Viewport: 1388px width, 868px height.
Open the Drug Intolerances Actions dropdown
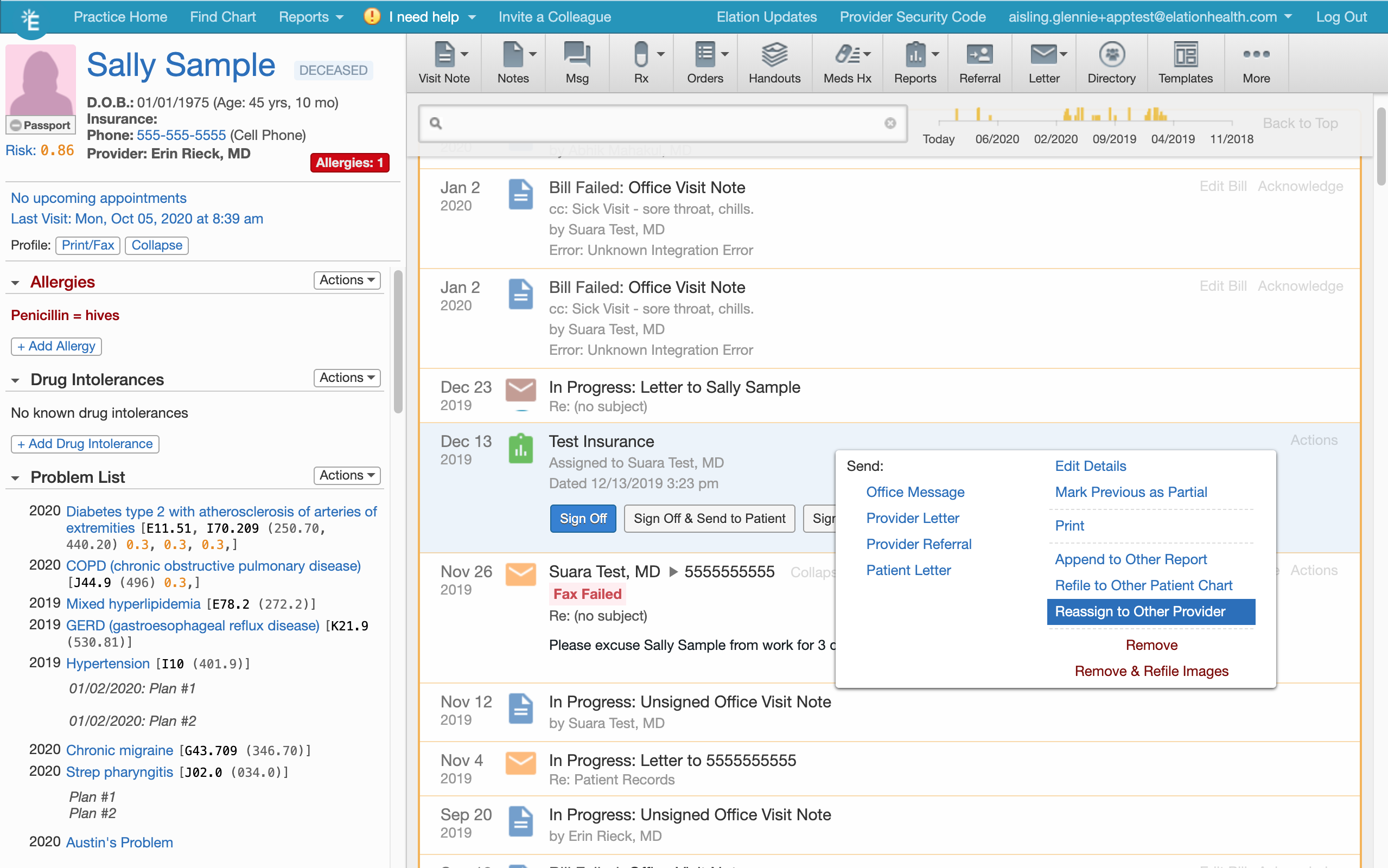pos(347,378)
